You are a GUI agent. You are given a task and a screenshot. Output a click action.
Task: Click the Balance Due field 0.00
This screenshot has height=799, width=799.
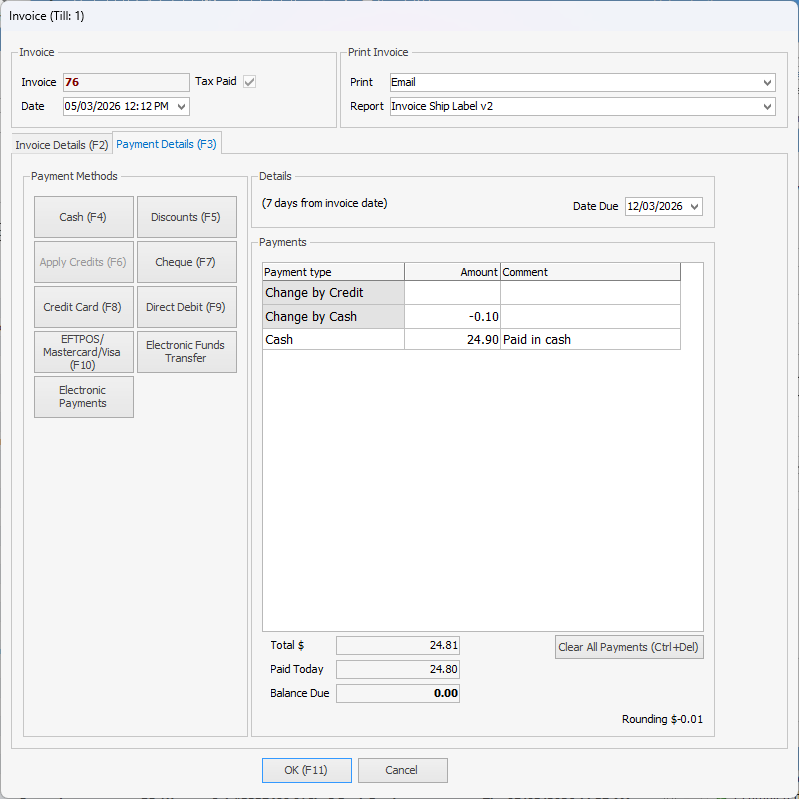pos(397,693)
